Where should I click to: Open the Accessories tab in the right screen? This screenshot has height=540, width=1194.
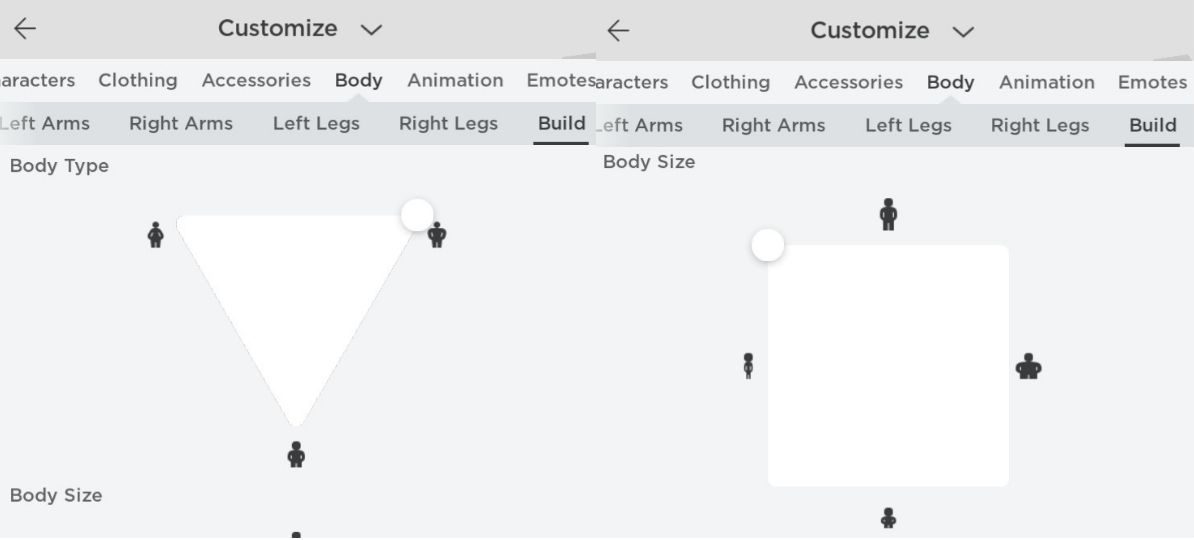(x=848, y=82)
